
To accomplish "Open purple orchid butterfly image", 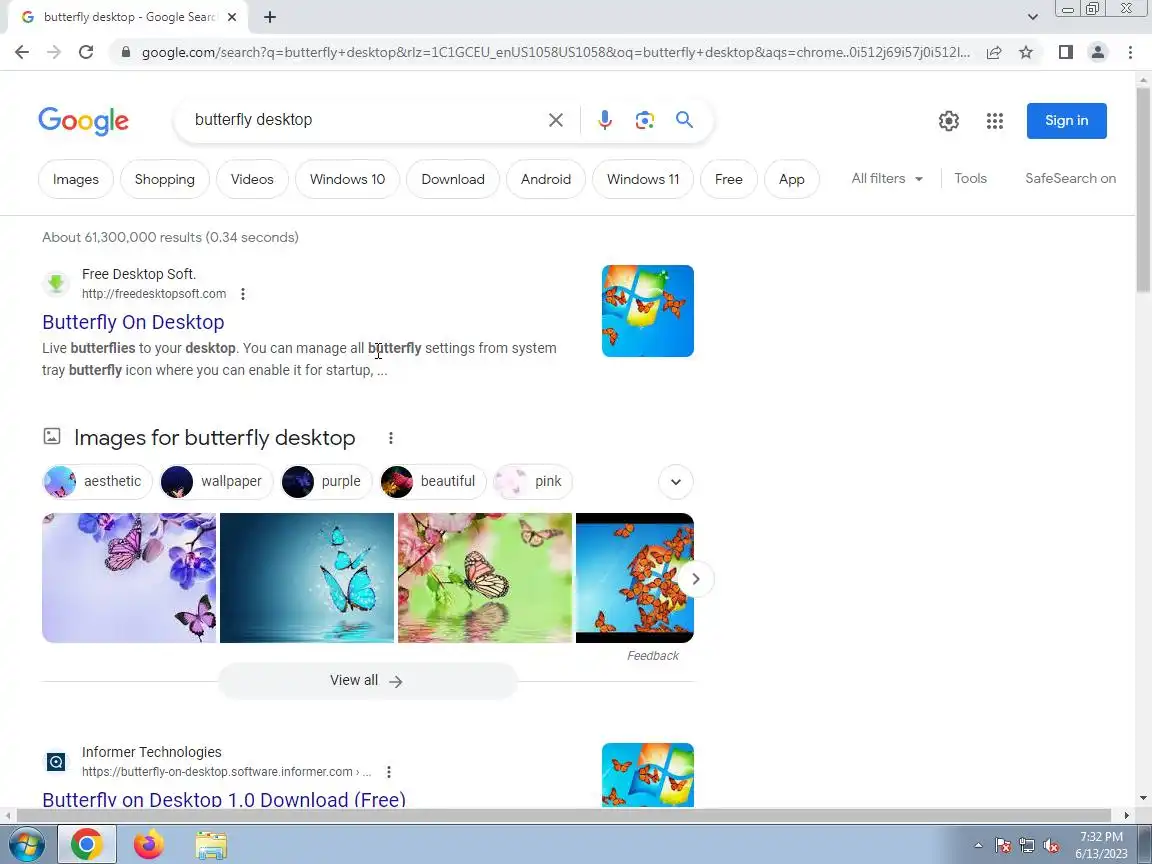I will [x=129, y=578].
